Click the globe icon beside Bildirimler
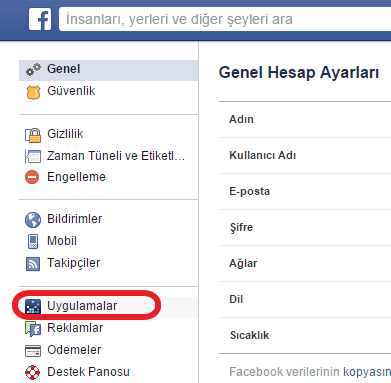This screenshot has height=383, width=391. click(x=33, y=220)
